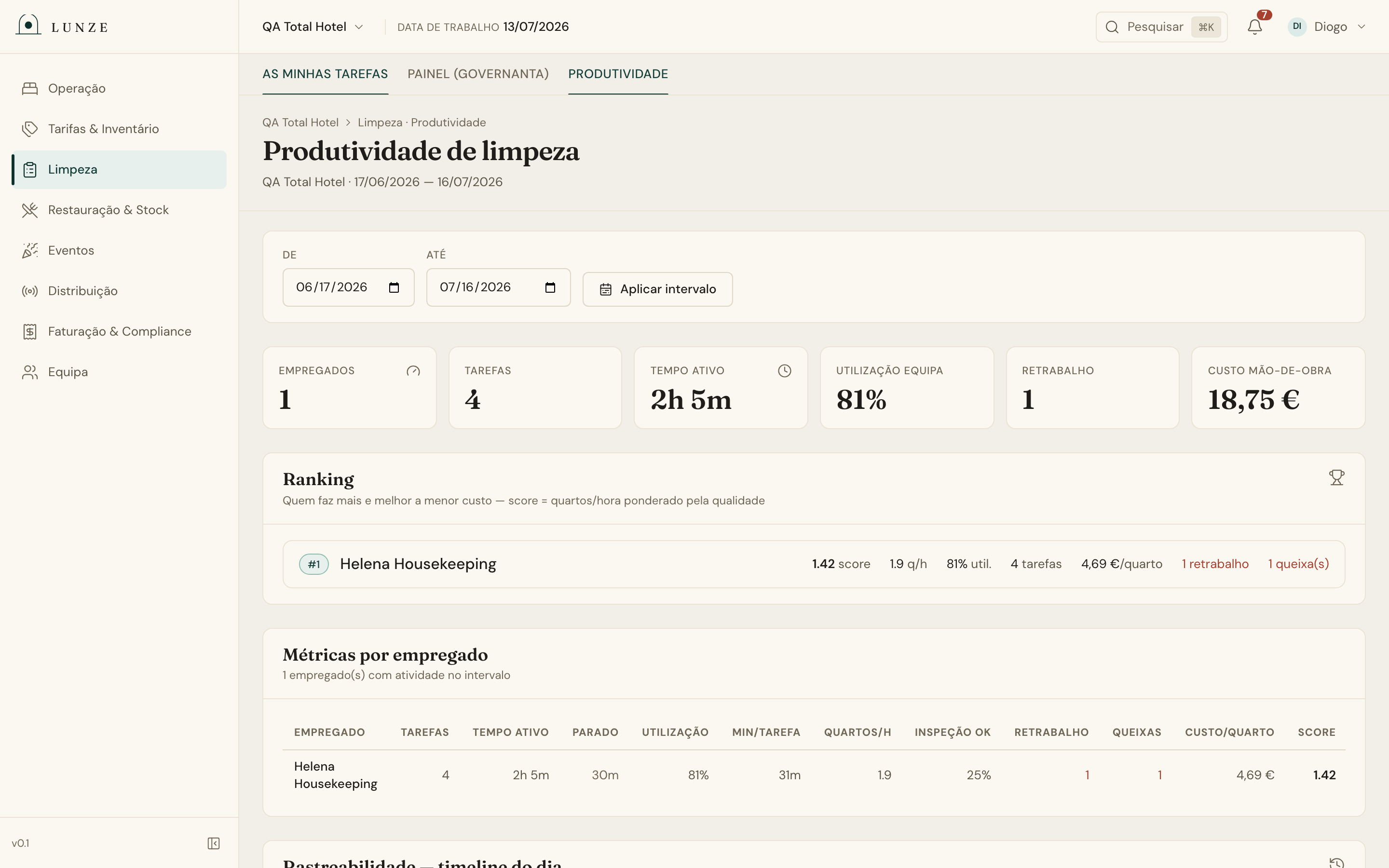Screen dimensions: 1389x868
Task: Open the ATÉ date calendar picker icon
Action: click(x=550, y=287)
